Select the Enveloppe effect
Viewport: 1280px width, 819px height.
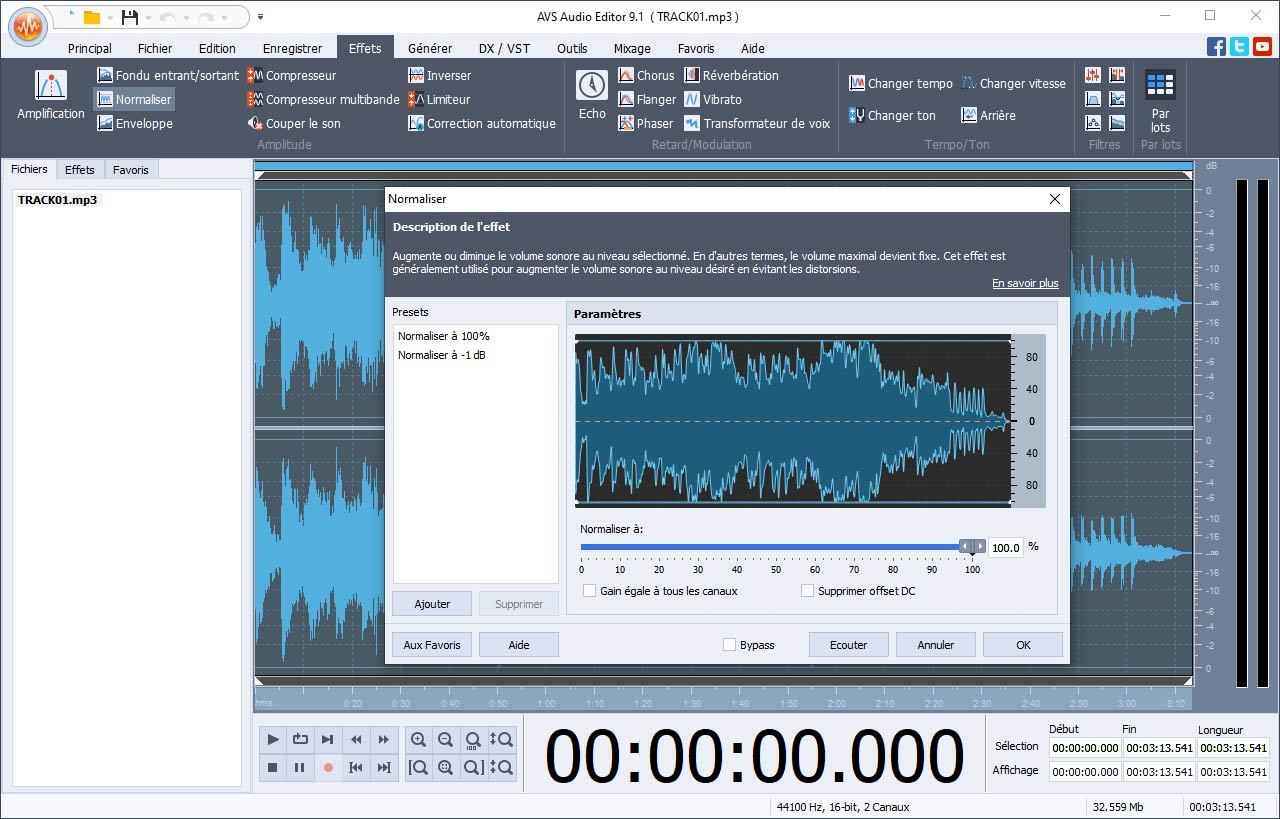[135, 123]
